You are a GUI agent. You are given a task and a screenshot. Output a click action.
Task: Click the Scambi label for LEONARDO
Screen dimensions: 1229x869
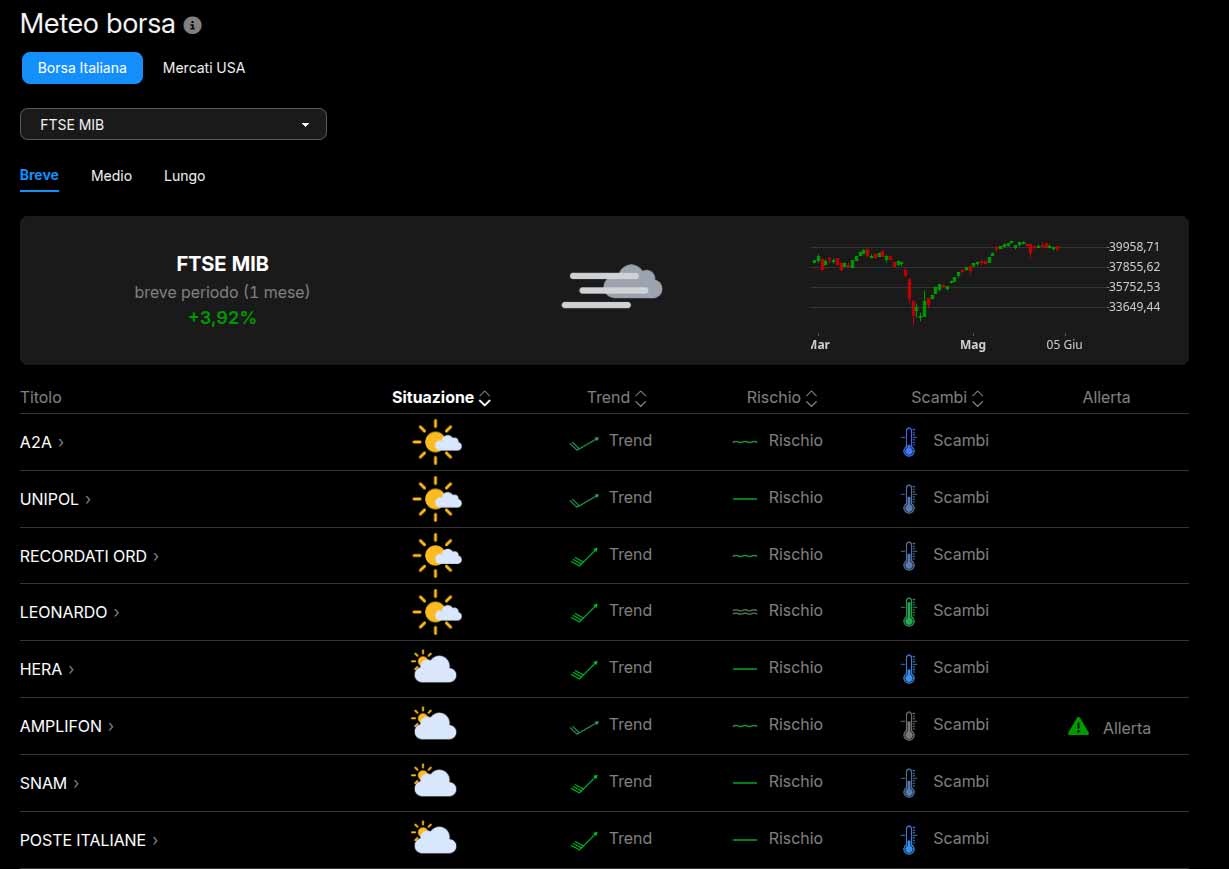click(961, 610)
